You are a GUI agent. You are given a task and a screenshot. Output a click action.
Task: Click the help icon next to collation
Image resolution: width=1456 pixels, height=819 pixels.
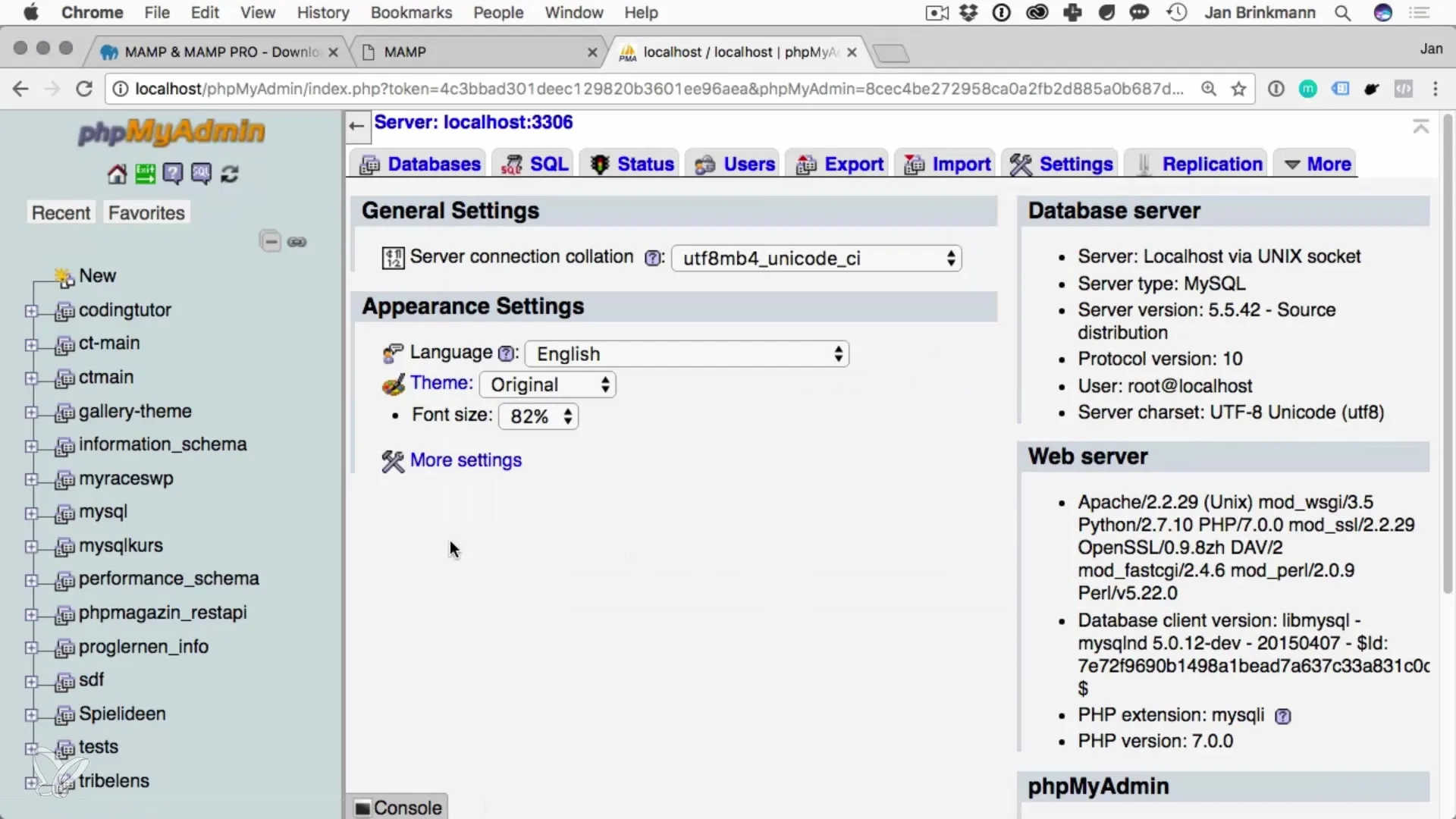point(652,258)
